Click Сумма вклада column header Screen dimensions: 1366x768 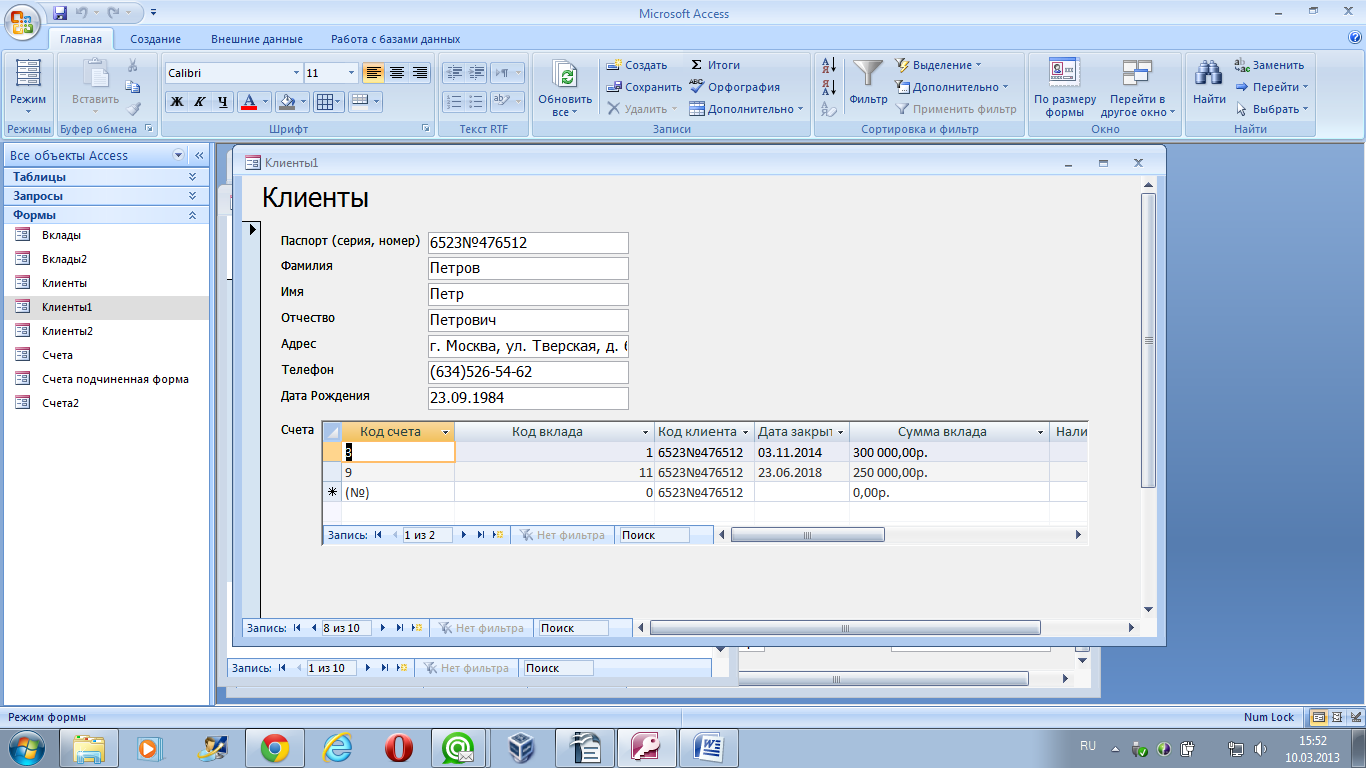pyautogui.click(x=949, y=432)
